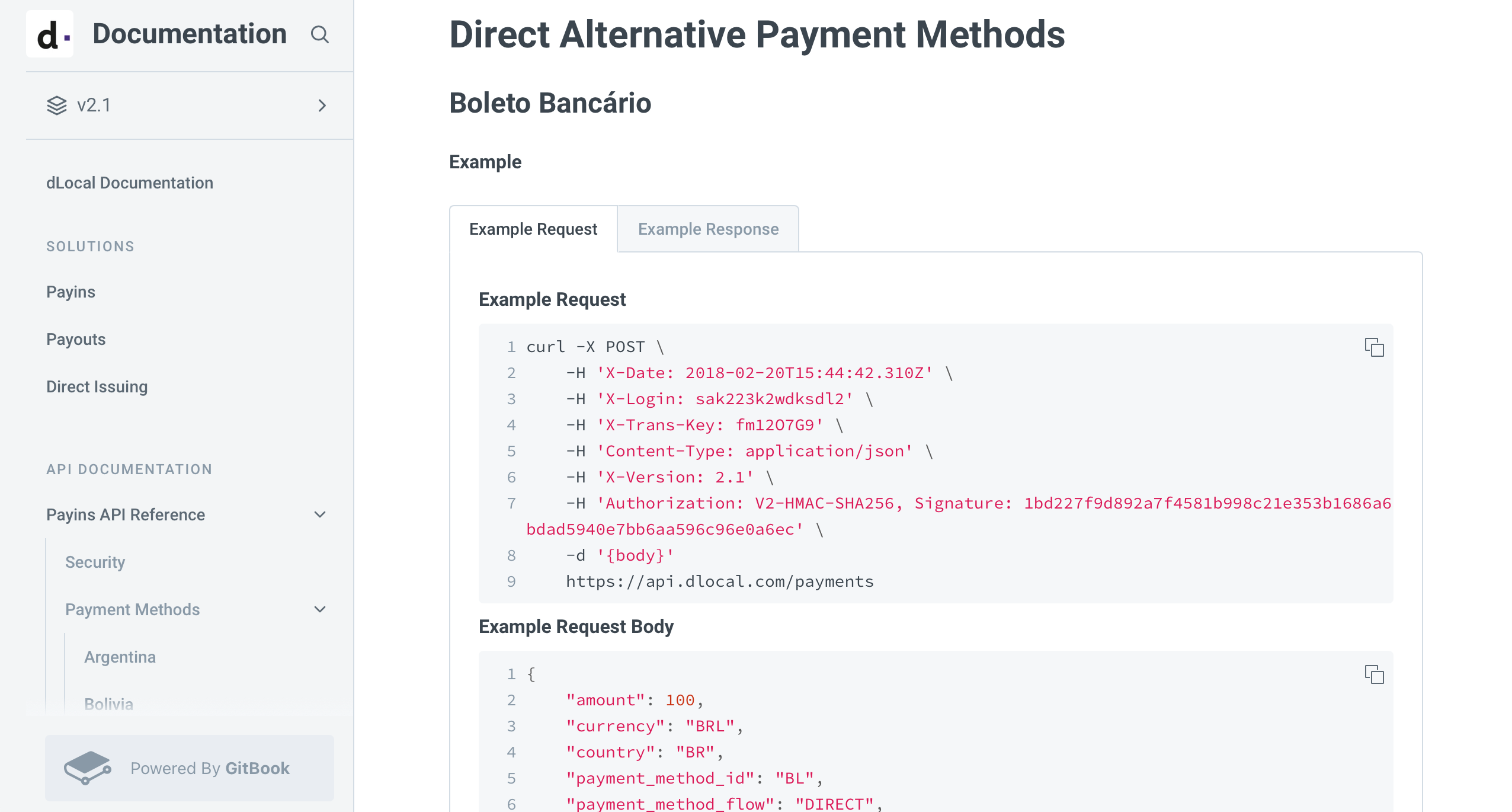Select Bolivia in the sidebar

(x=108, y=704)
